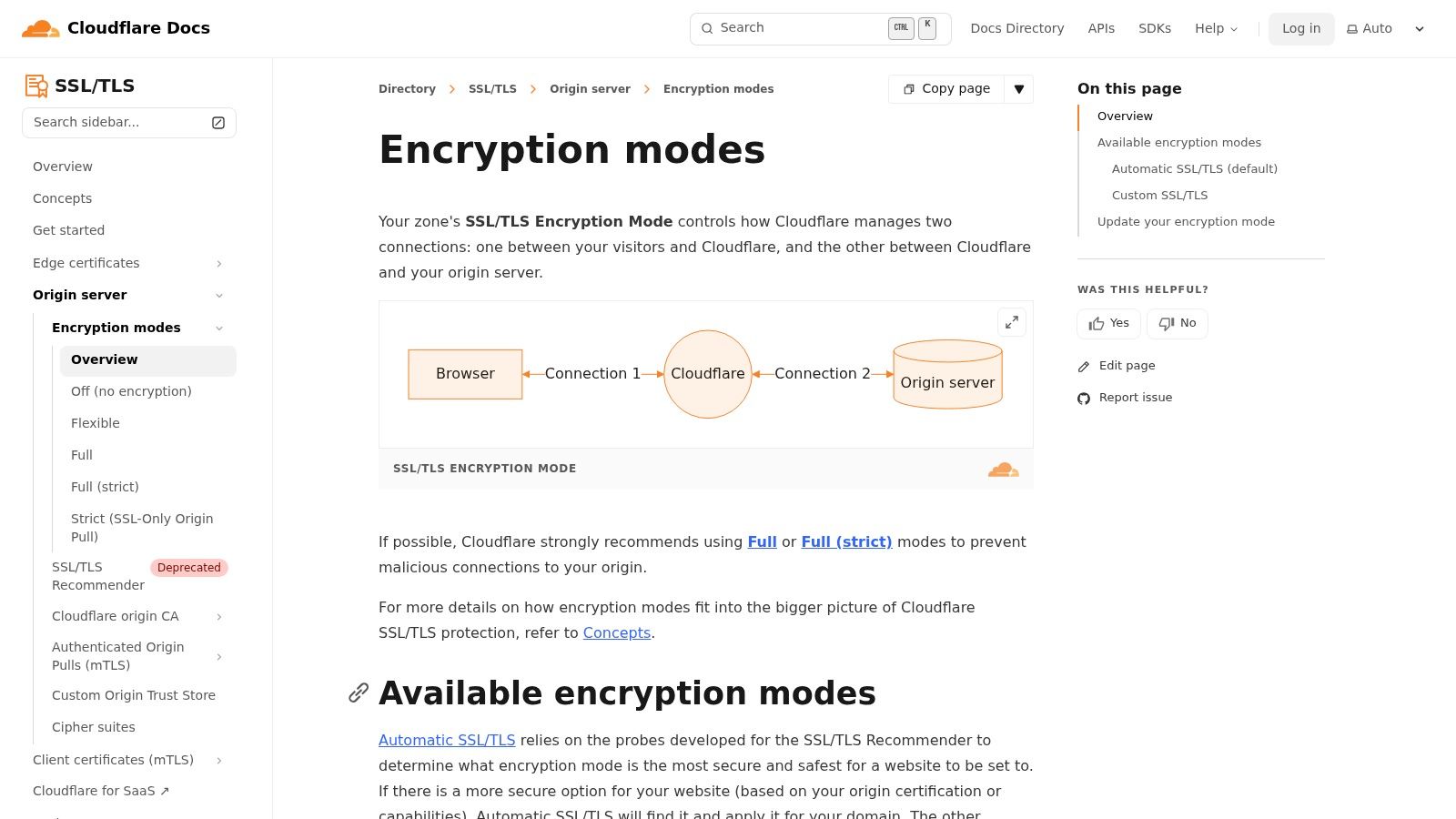
Task: Click the Cloudflare Docs logo
Action: (x=116, y=28)
